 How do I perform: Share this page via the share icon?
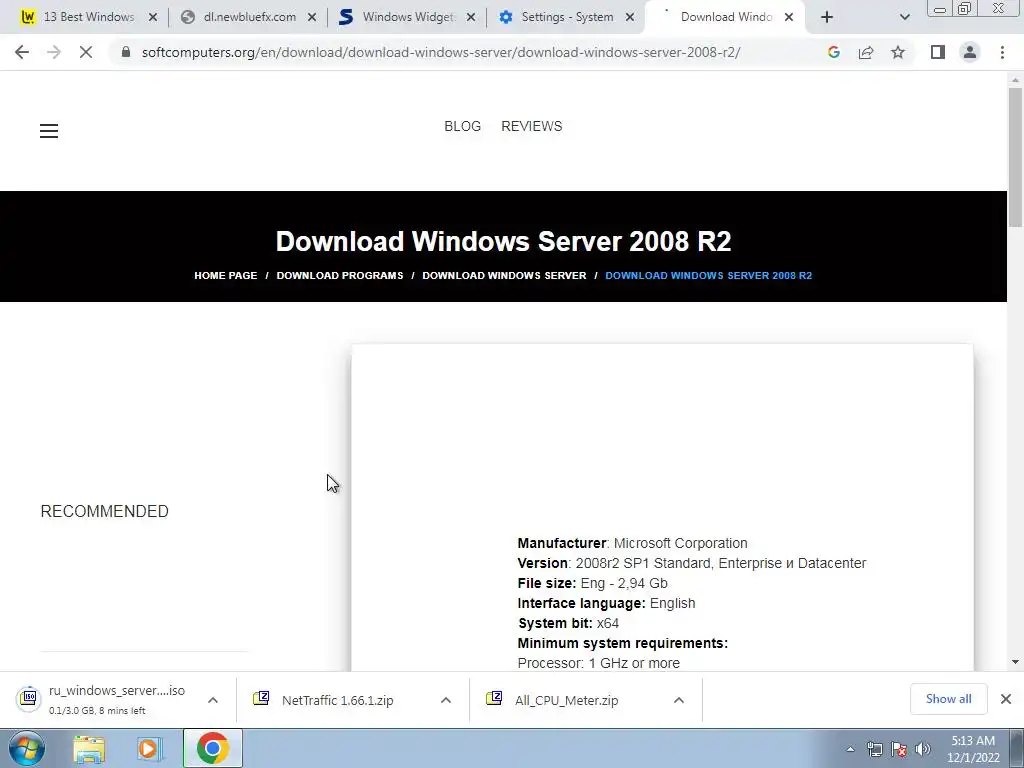point(866,52)
